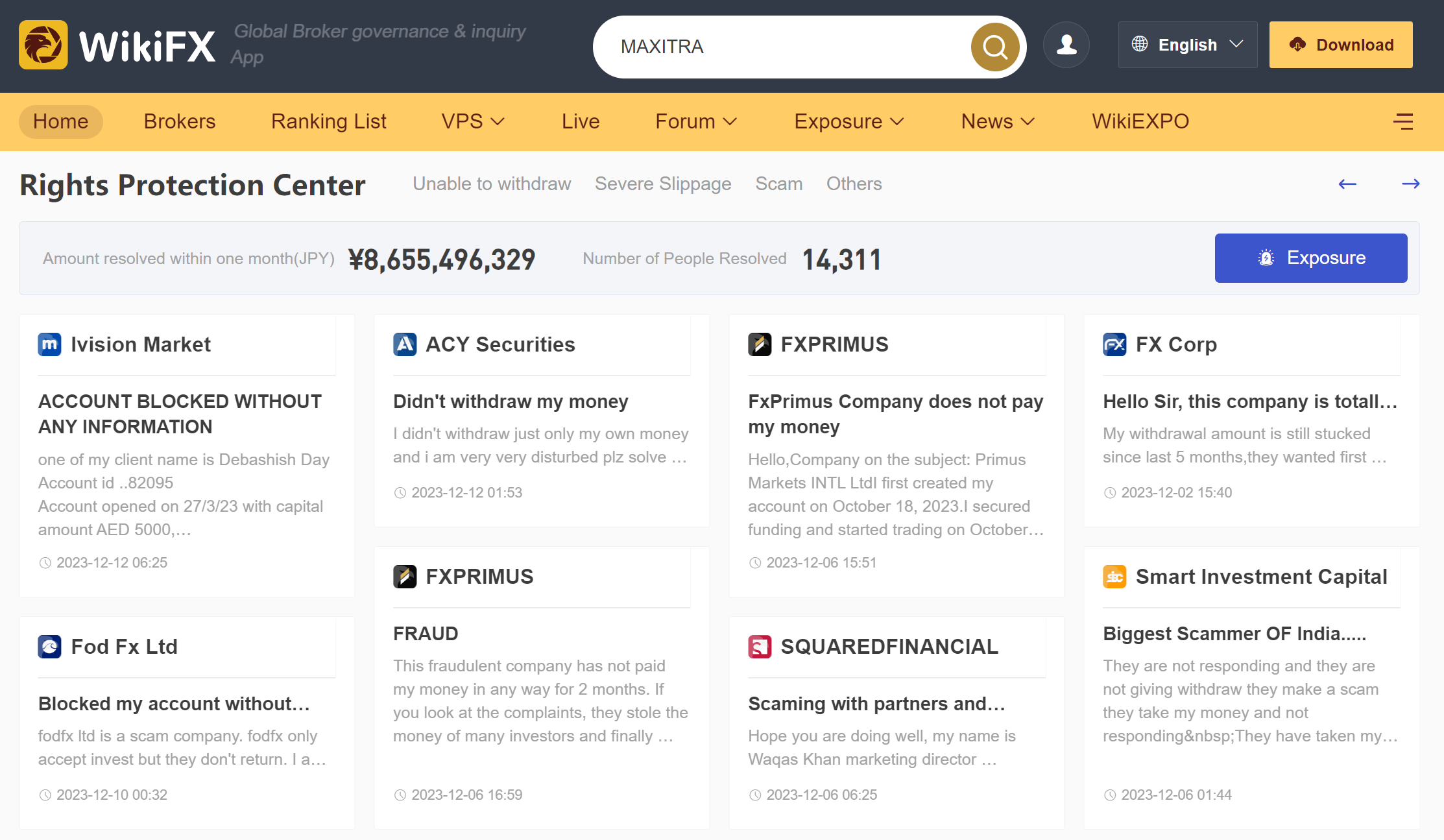Expand the Forum dropdown menu
This screenshot has width=1444, height=840.
(696, 121)
